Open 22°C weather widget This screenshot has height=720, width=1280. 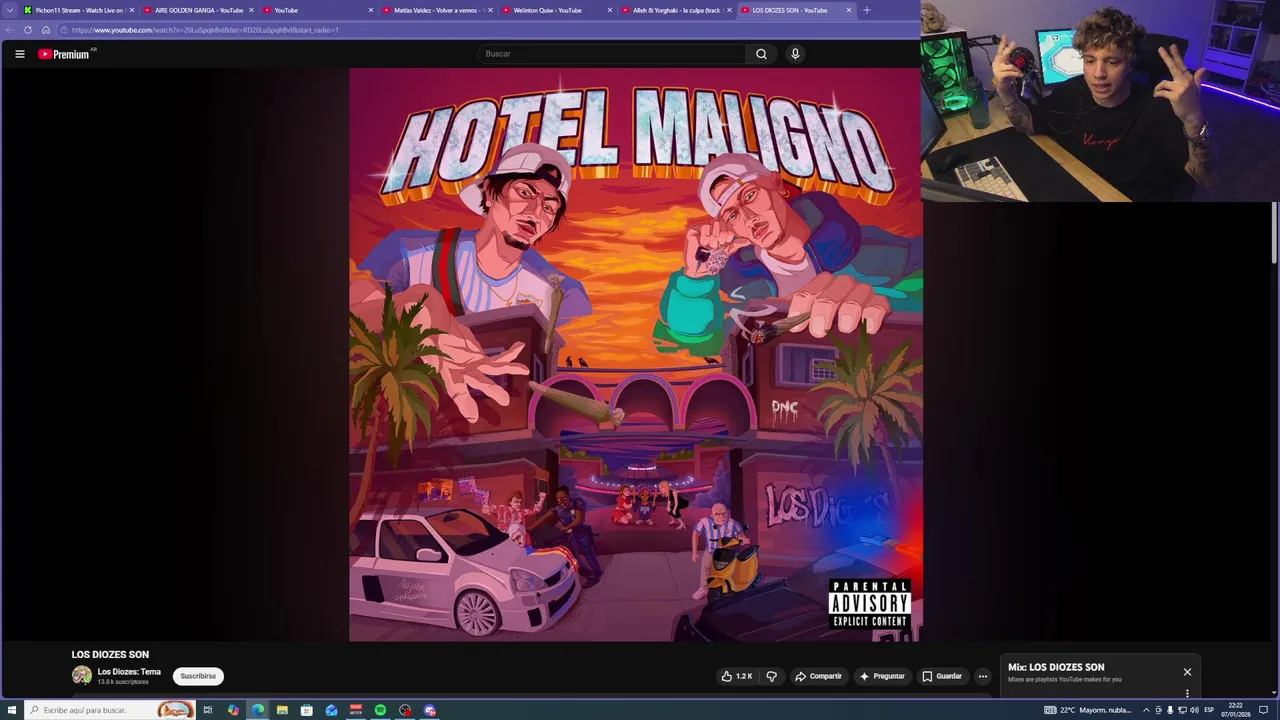pos(1088,710)
